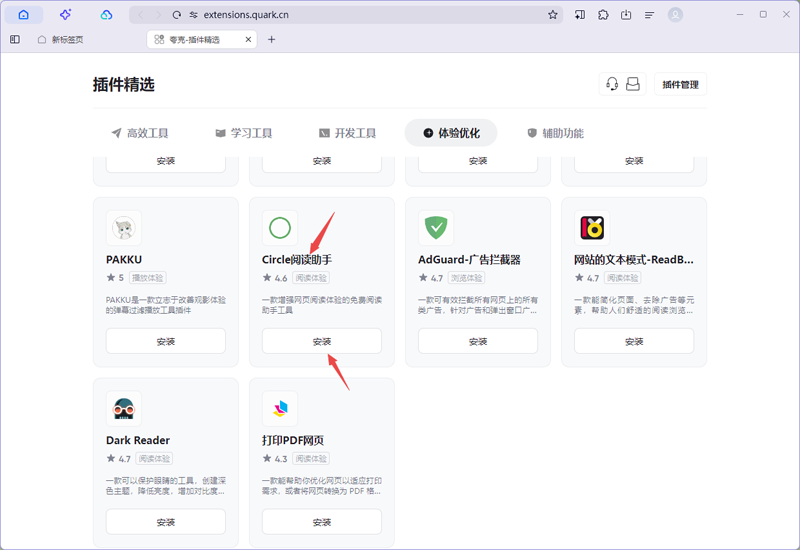
Task: Open customer support headset icon
Action: click(612, 84)
